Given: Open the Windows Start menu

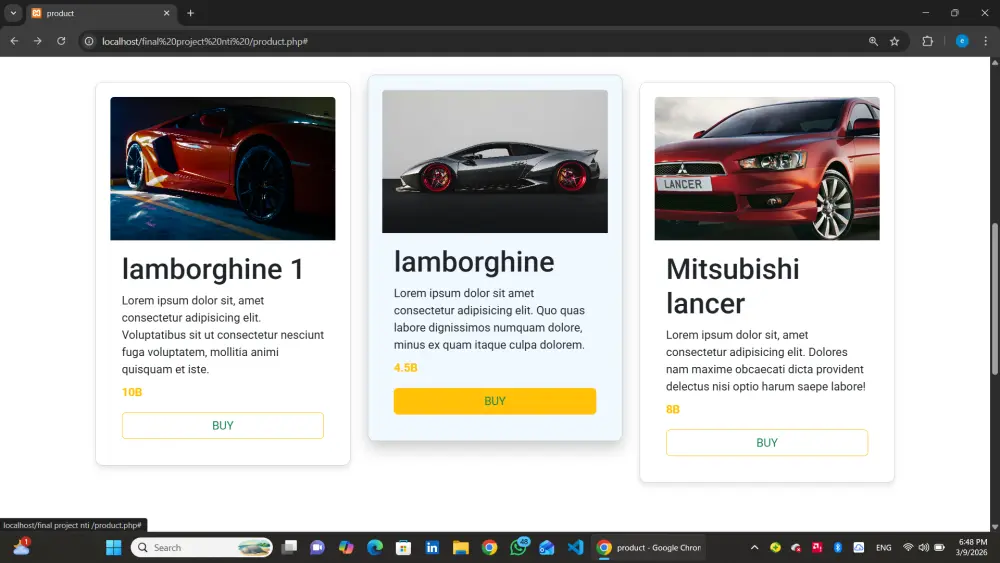Looking at the screenshot, I should pyautogui.click(x=114, y=547).
